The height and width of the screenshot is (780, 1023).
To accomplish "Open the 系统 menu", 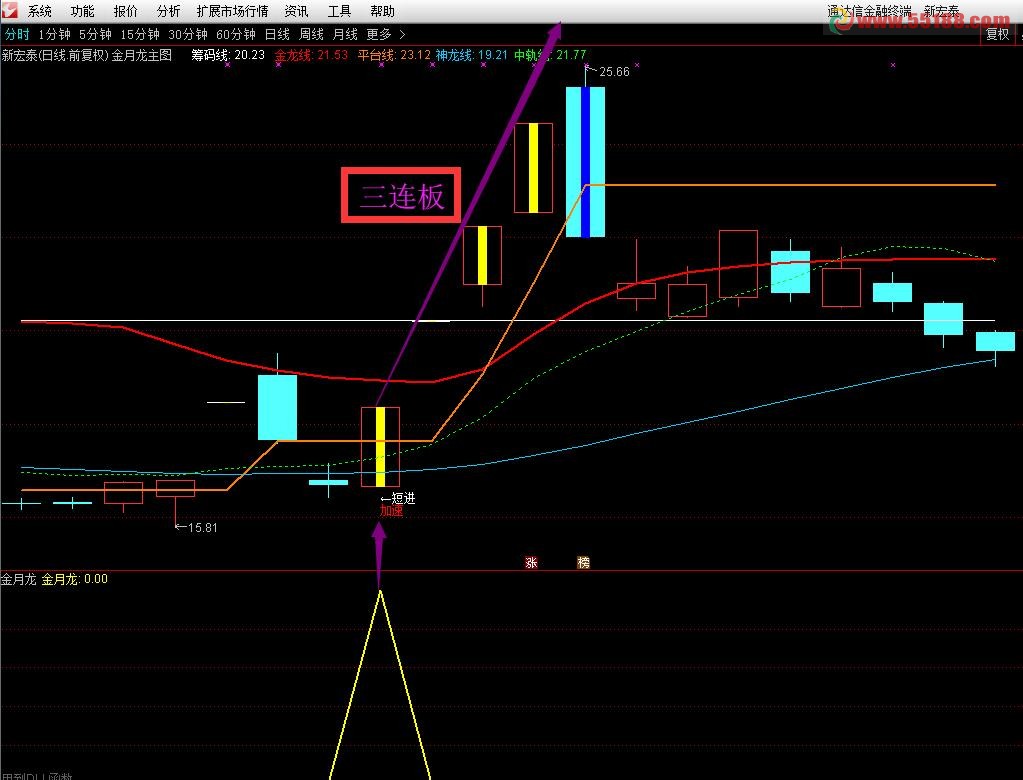I will pyautogui.click(x=40, y=12).
